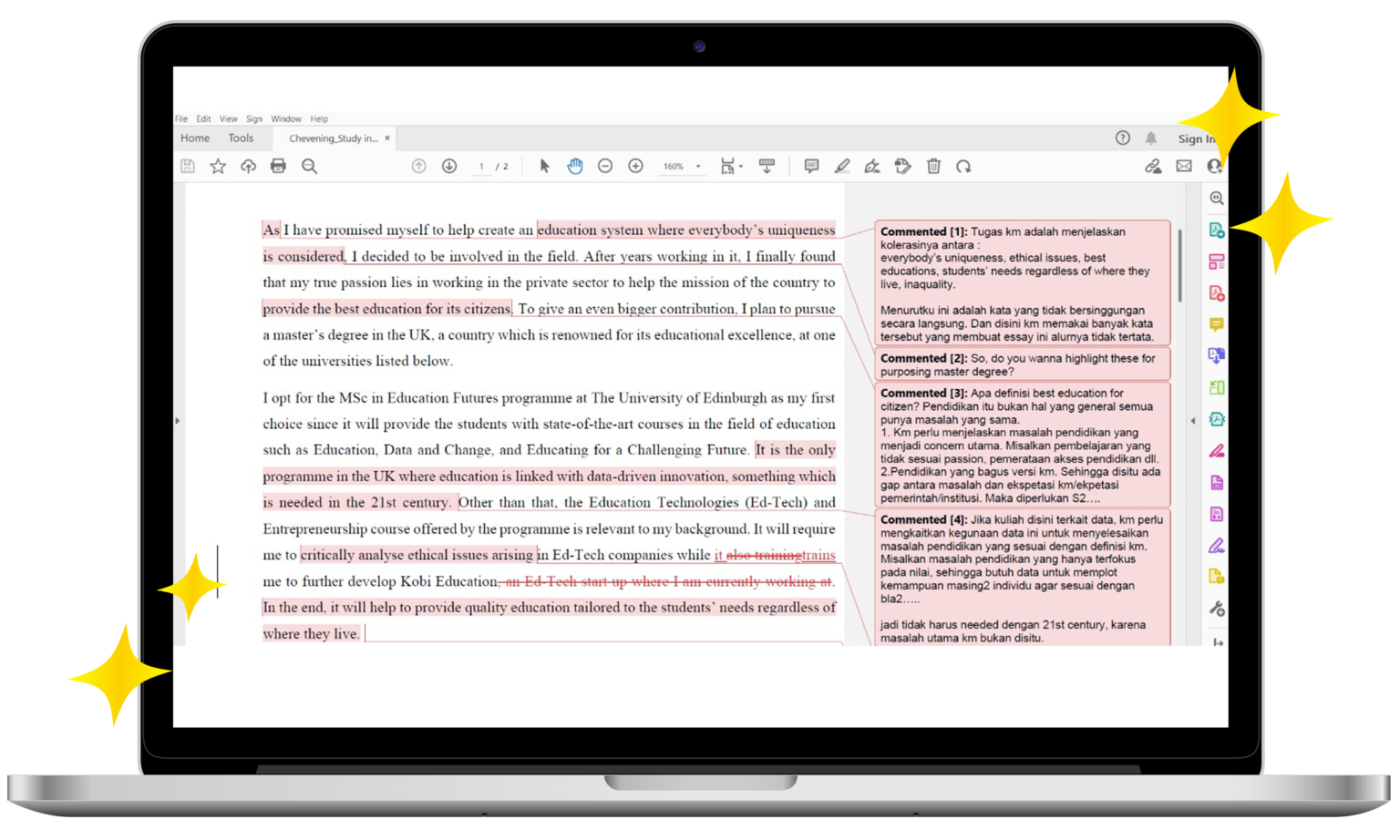Enable zoom out mode
The image size is (1400, 840).
click(604, 167)
